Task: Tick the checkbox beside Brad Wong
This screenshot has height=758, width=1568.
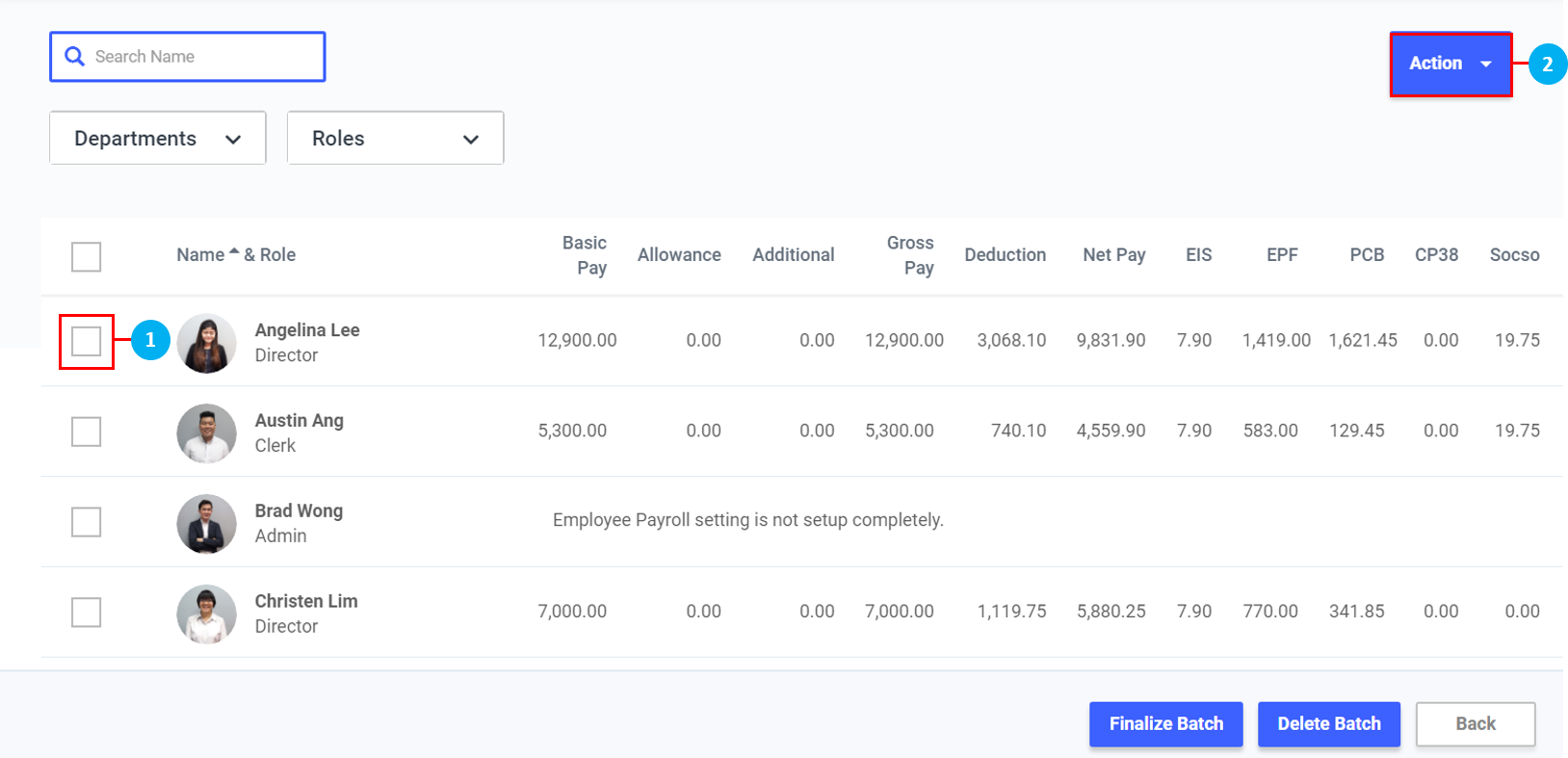Action: pos(87,522)
